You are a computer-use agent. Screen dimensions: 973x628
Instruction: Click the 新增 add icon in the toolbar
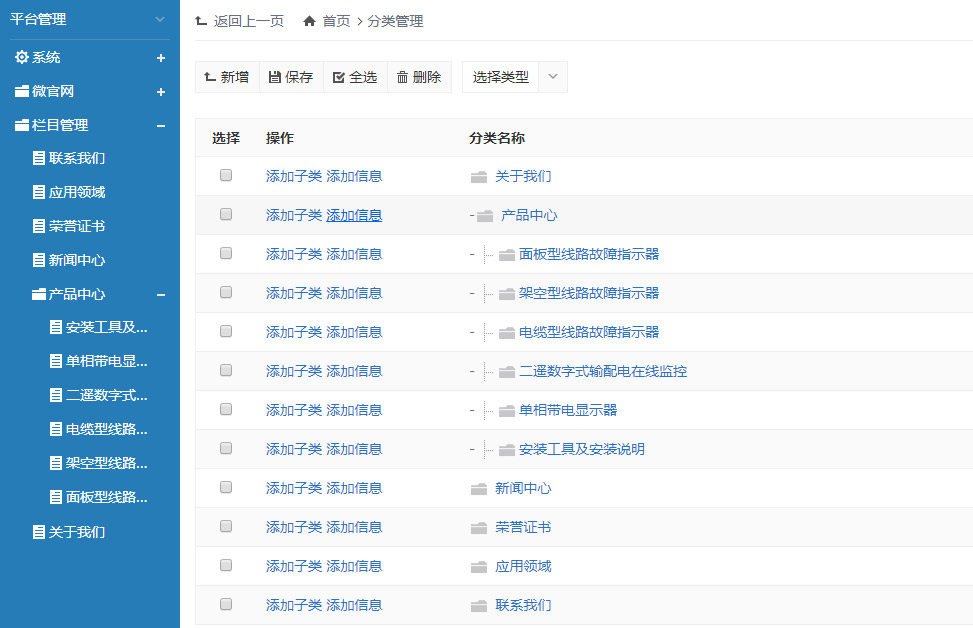point(210,76)
